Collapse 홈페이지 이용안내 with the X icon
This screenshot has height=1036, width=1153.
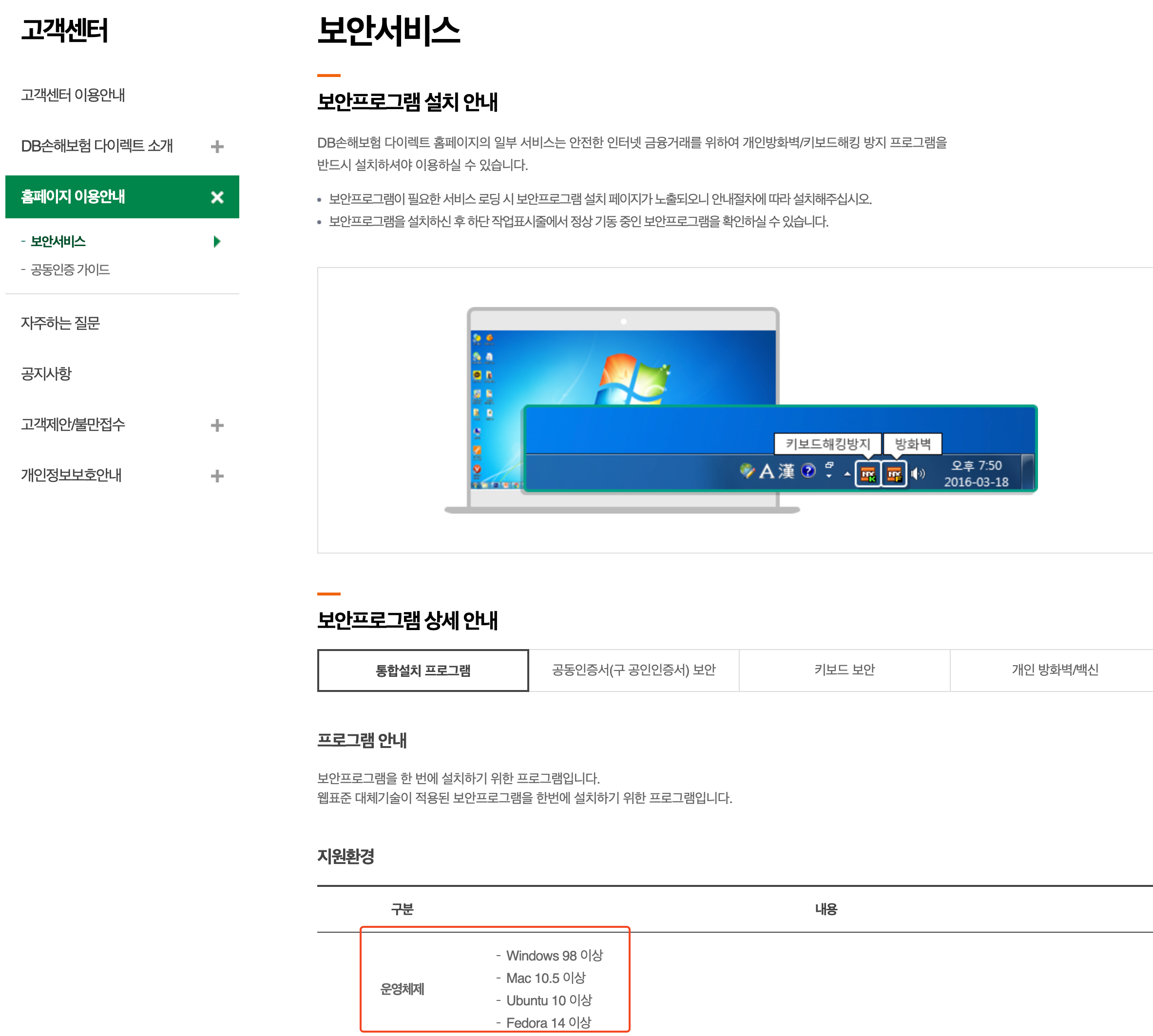click(217, 197)
